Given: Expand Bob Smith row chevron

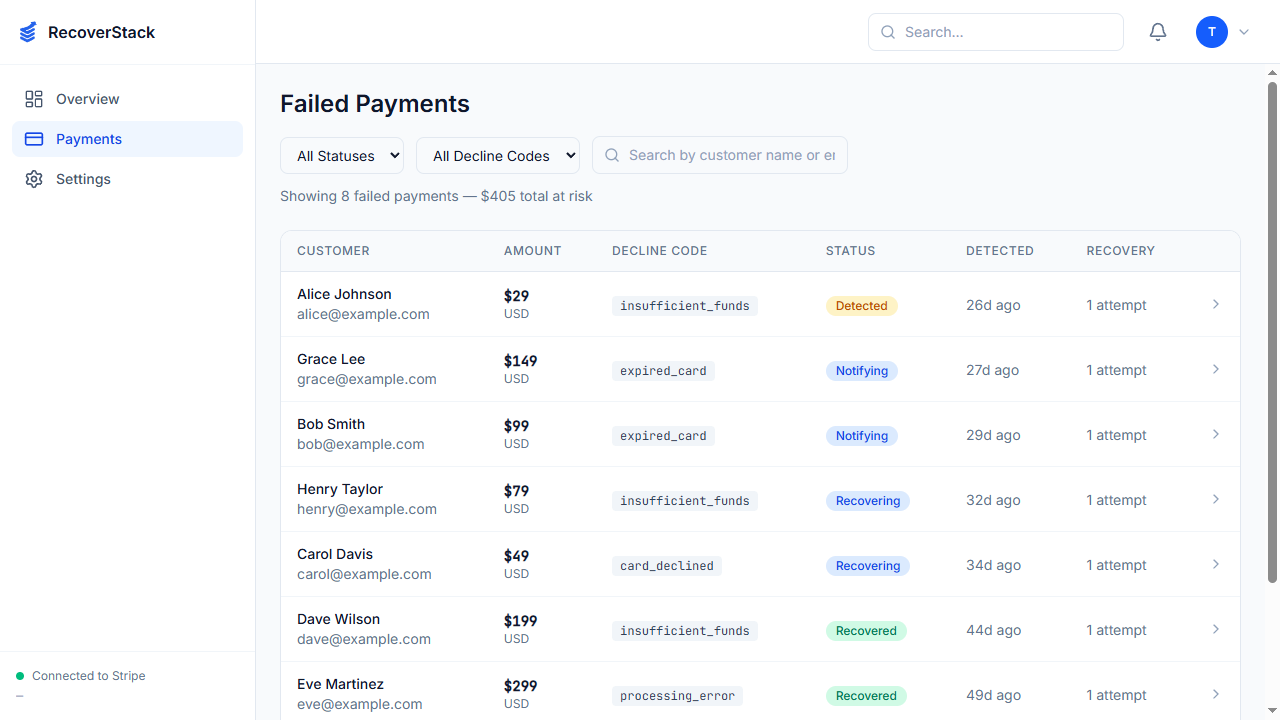Looking at the screenshot, I should pyautogui.click(x=1216, y=434).
